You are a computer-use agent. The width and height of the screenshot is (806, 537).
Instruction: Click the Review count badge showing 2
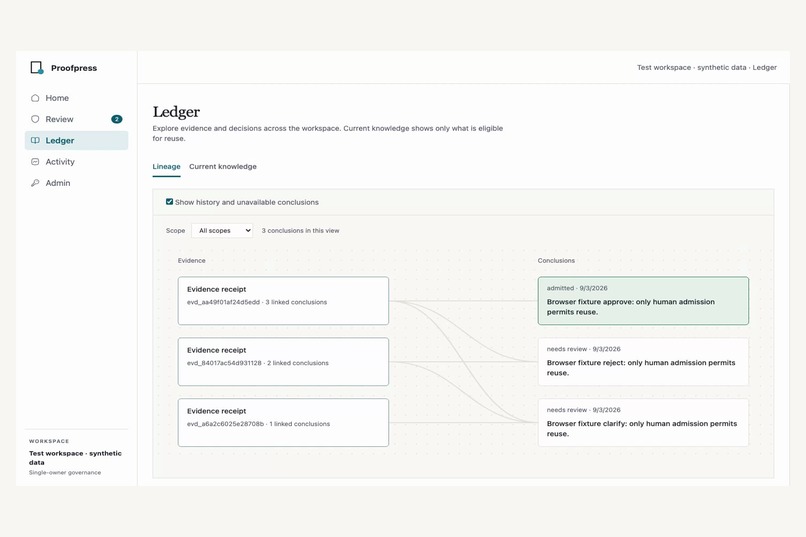117,119
